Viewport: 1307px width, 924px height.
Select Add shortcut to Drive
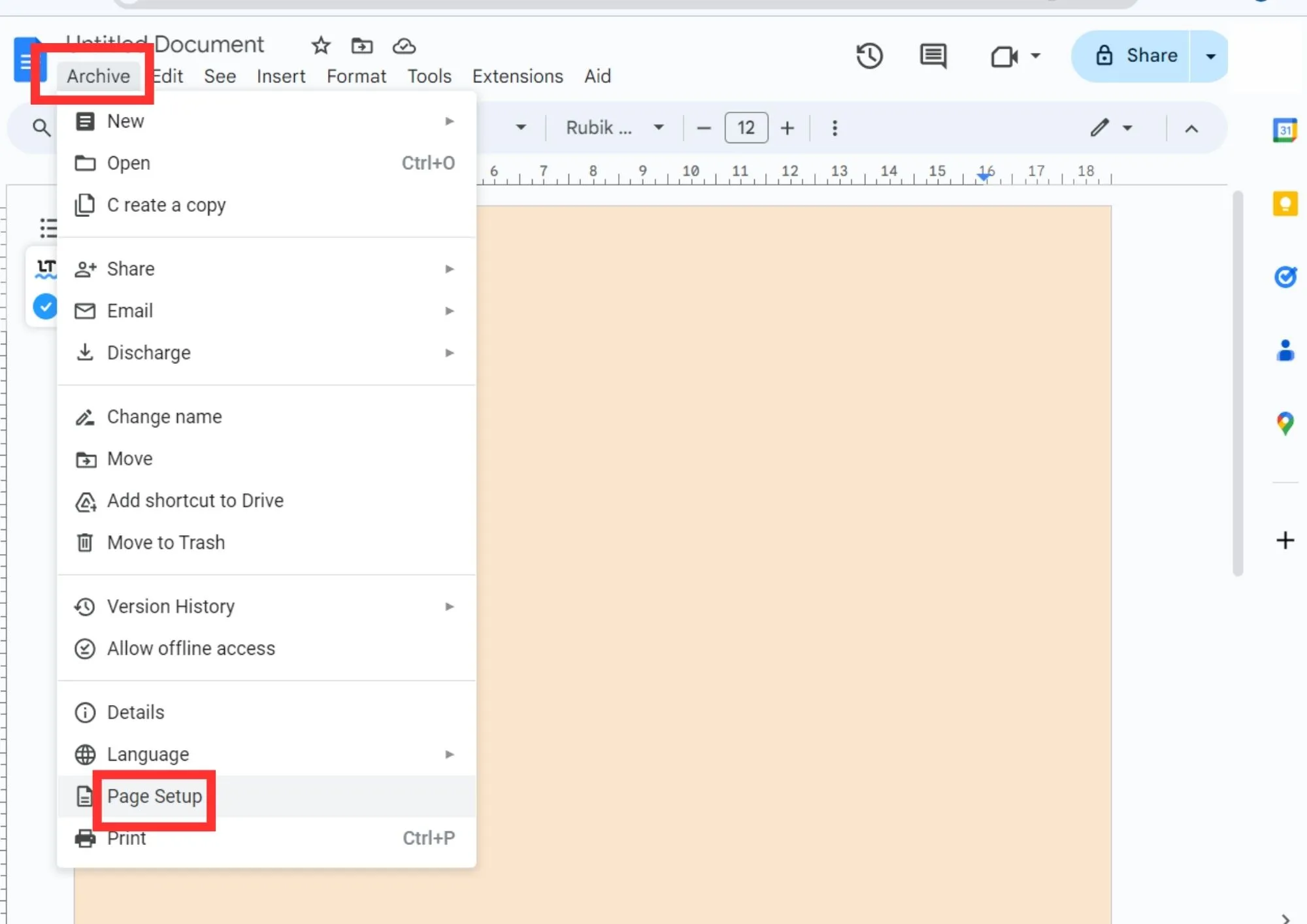click(x=267, y=500)
